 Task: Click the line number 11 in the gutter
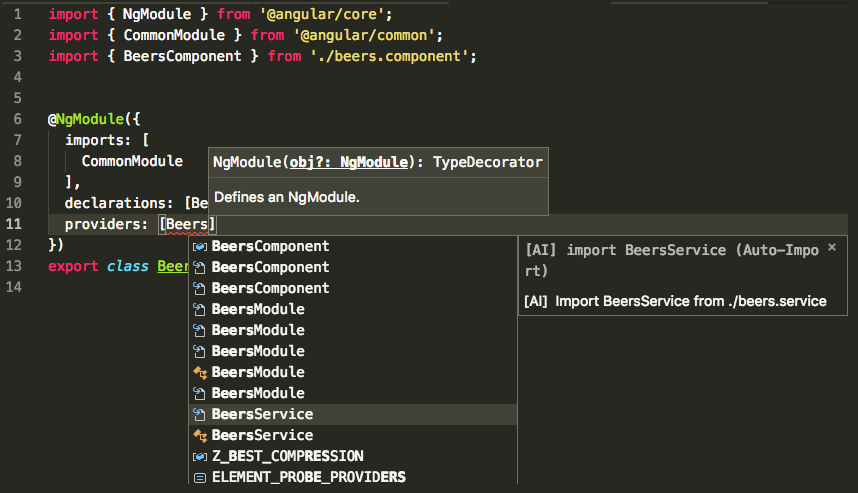point(14,224)
